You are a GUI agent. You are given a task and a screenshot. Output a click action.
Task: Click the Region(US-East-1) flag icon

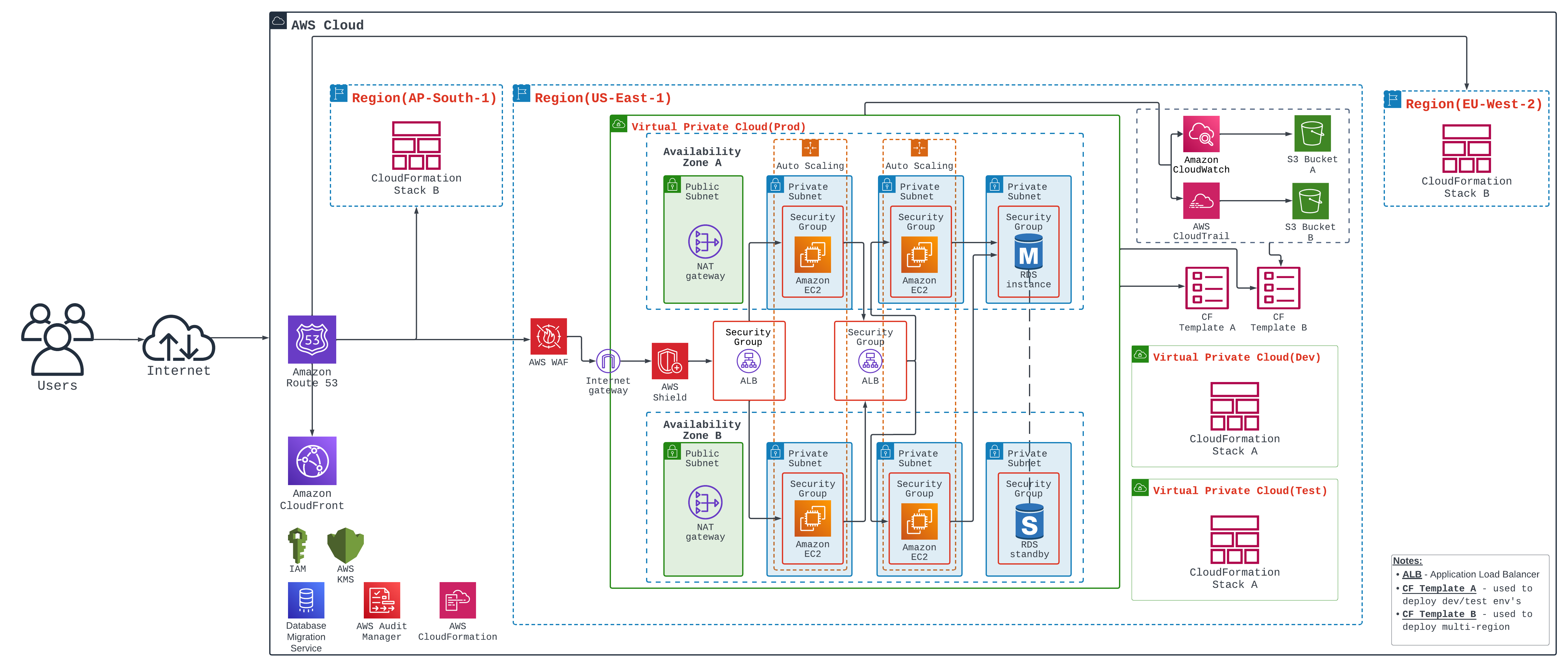522,93
